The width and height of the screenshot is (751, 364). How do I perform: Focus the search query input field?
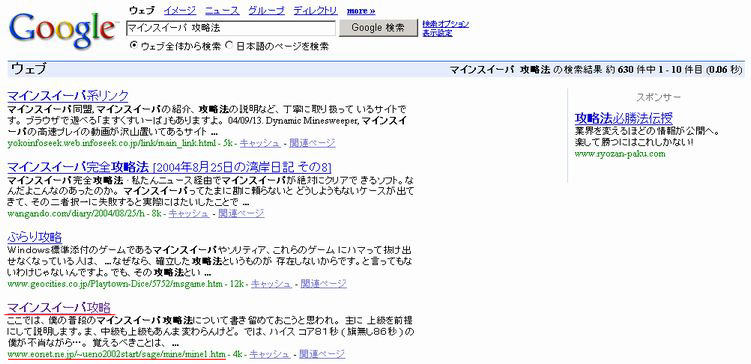click(x=231, y=28)
